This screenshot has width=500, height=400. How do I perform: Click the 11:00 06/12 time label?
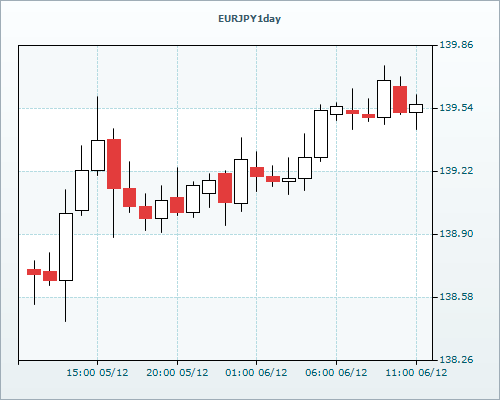pyautogui.click(x=416, y=373)
